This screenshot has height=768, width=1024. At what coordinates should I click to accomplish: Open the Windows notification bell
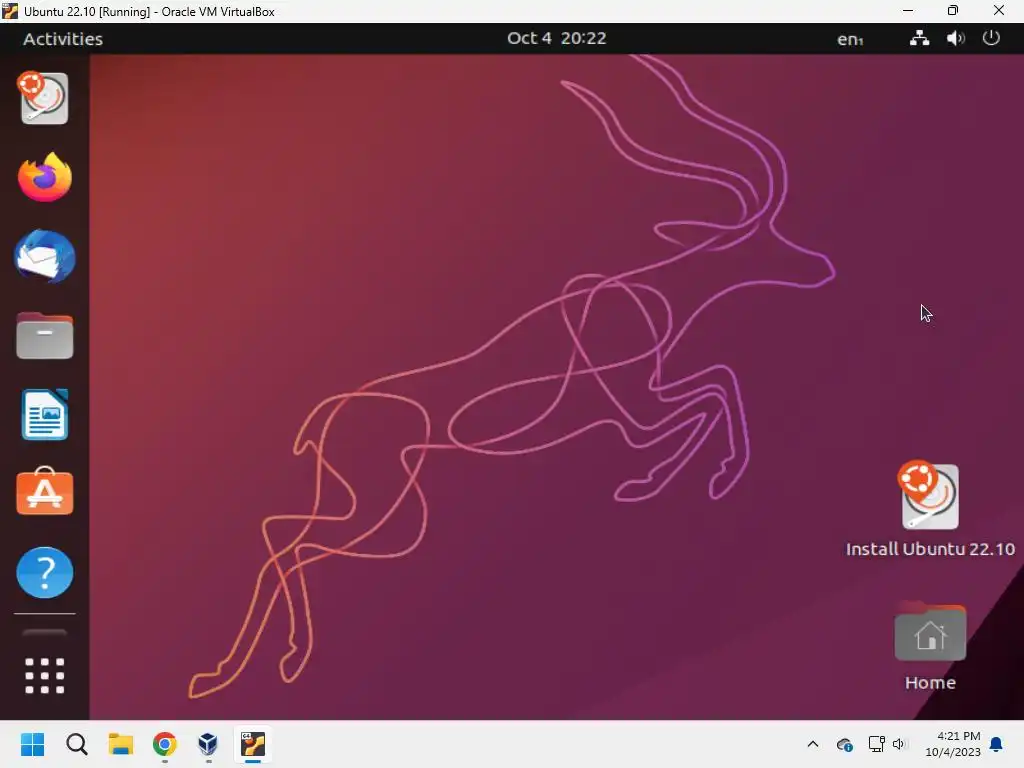pyautogui.click(x=996, y=744)
